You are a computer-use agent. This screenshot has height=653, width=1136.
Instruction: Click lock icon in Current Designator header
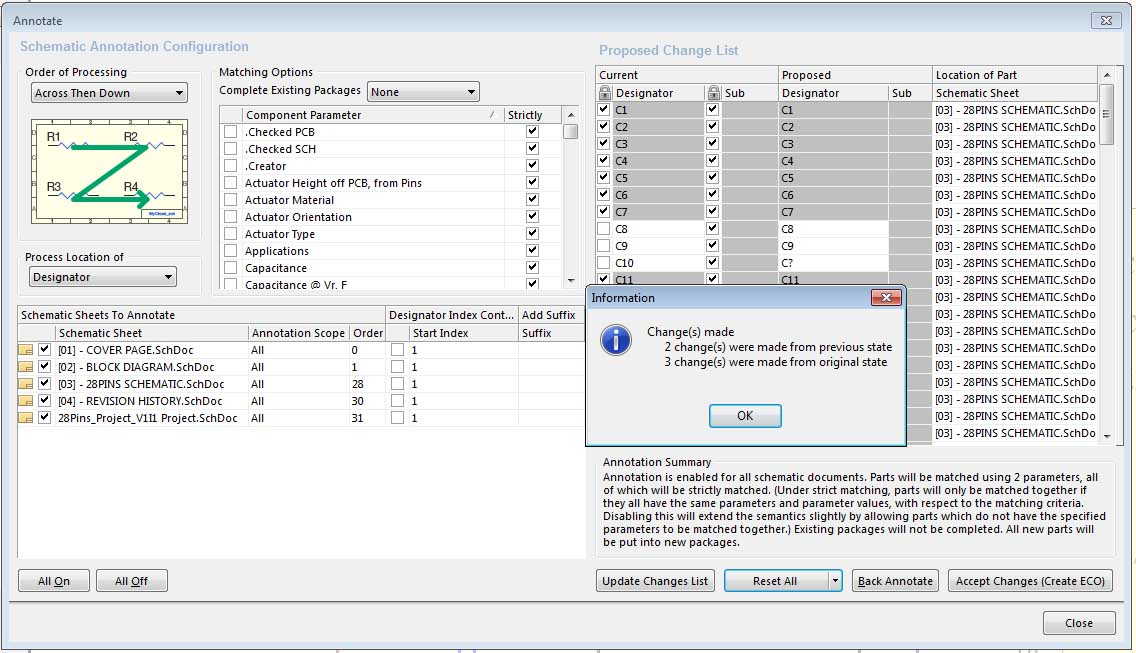point(604,93)
